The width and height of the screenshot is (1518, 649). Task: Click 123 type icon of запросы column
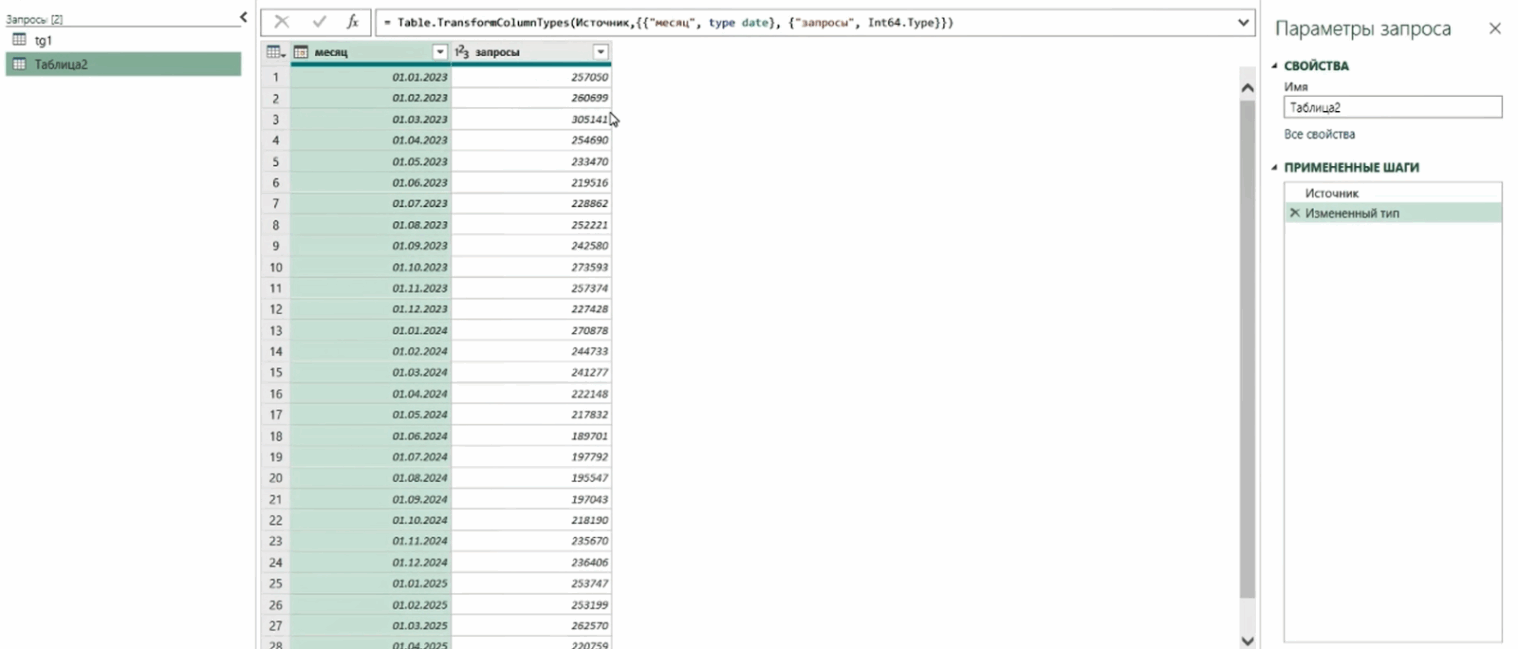(x=462, y=51)
